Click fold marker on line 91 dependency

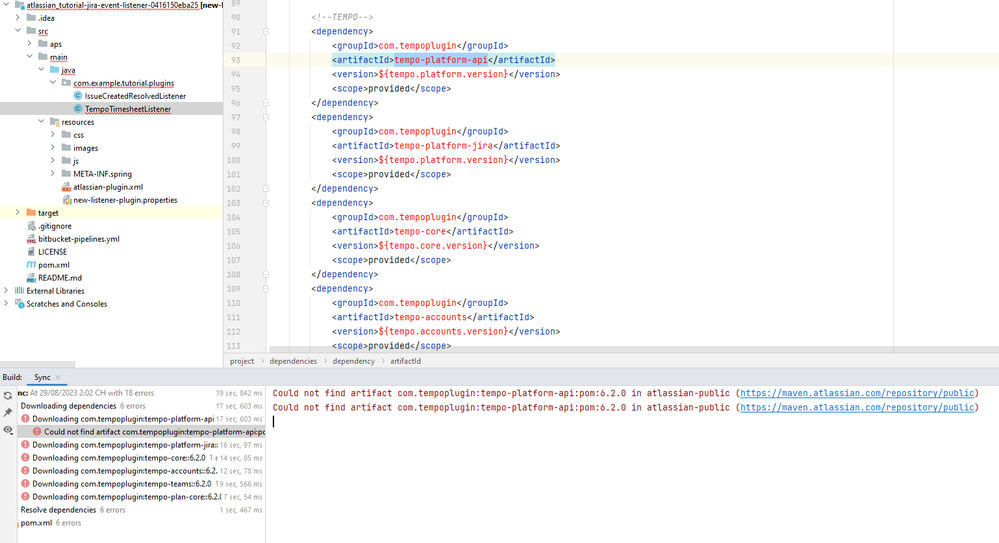pyautogui.click(x=266, y=31)
